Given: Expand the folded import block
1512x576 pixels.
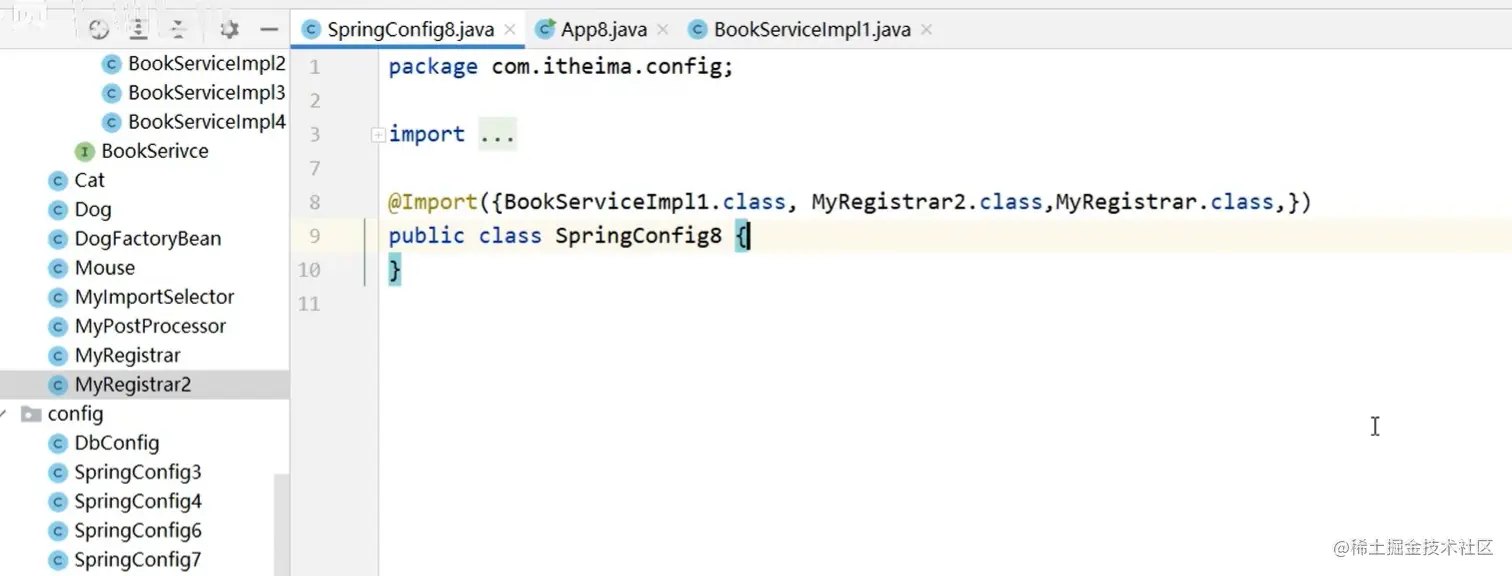Looking at the screenshot, I should coord(378,135).
